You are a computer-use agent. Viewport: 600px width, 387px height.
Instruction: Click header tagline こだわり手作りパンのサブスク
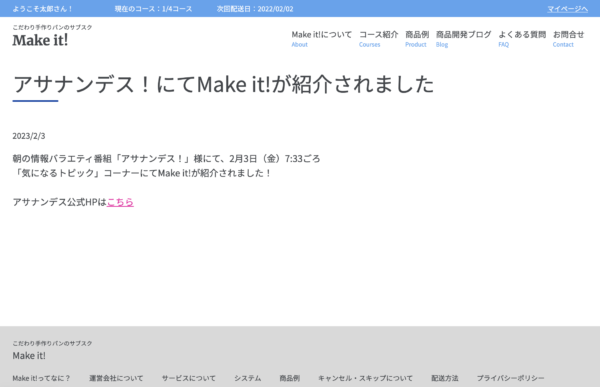(52, 27)
